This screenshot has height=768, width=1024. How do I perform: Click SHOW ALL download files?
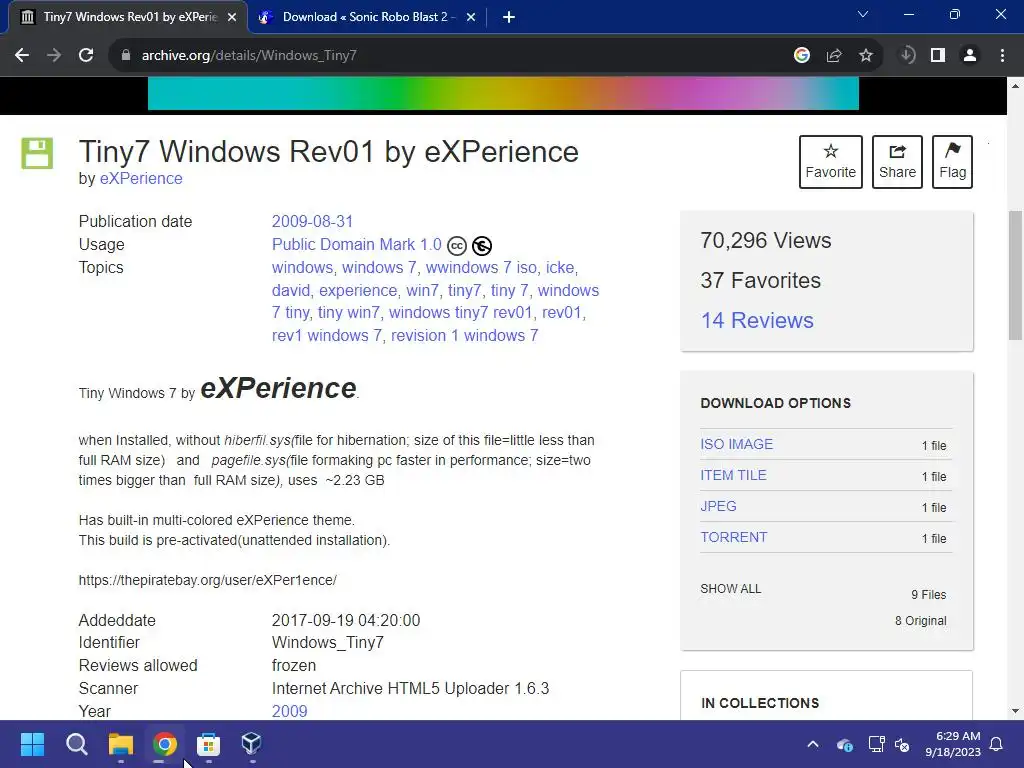click(731, 588)
